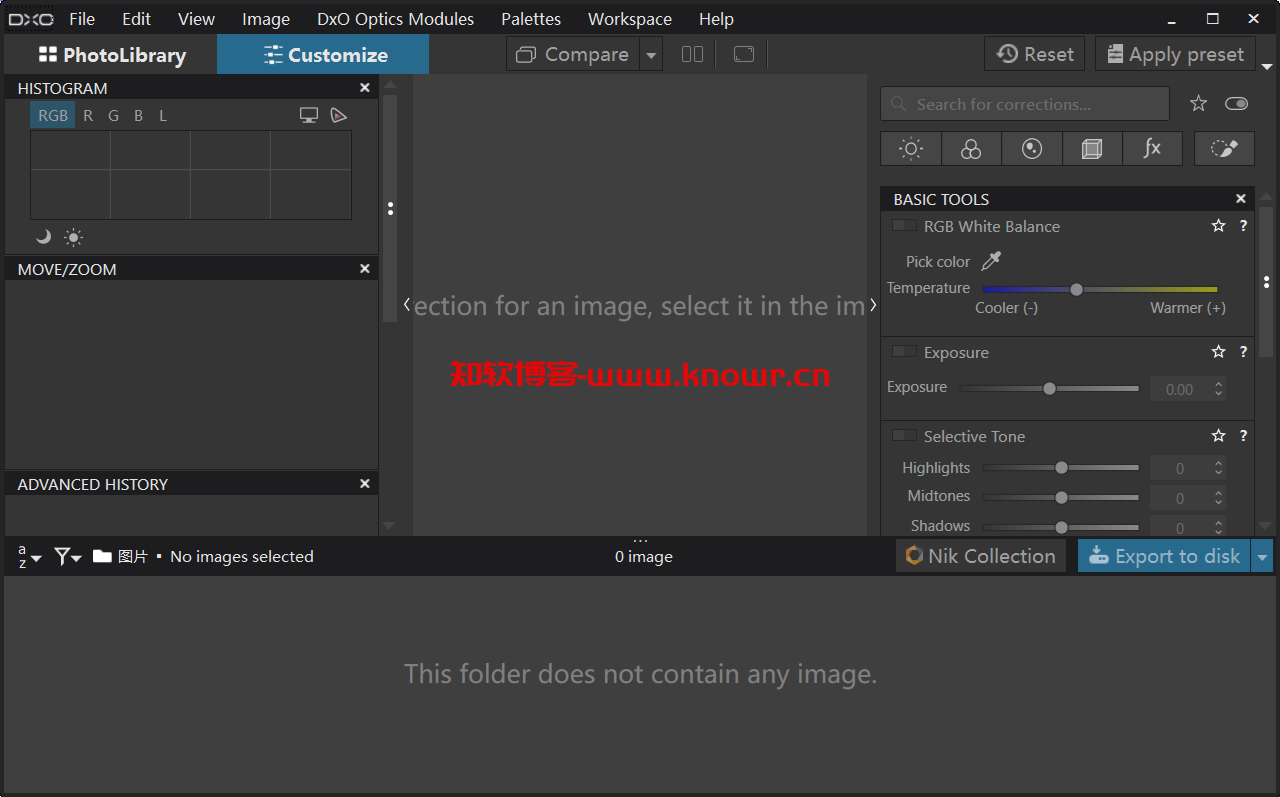Select the Local adjustments brush icon
Image resolution: width=1280 pixels, height=797 pixels.
(1224, 149)
